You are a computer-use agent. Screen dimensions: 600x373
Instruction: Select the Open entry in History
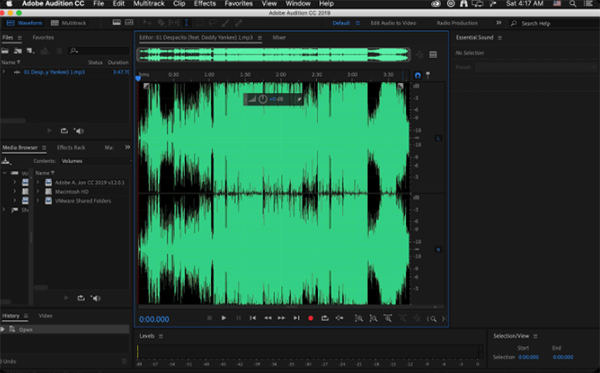pyautogui.click(x=65, y=329)
